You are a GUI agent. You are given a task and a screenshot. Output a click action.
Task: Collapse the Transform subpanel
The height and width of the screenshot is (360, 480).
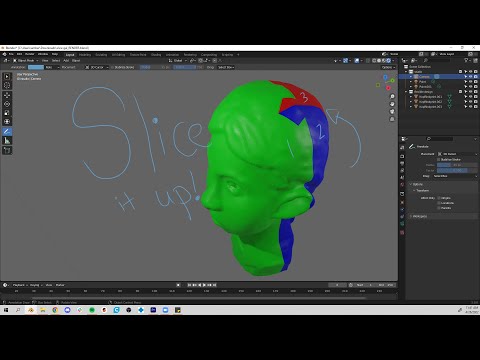pos(422,191)
